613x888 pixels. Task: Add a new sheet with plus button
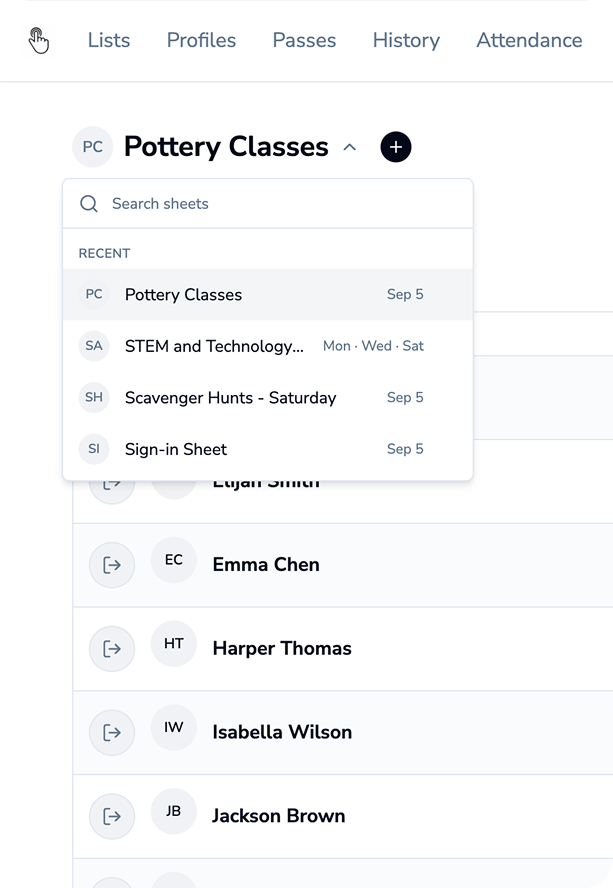click(x=395, y=147)
